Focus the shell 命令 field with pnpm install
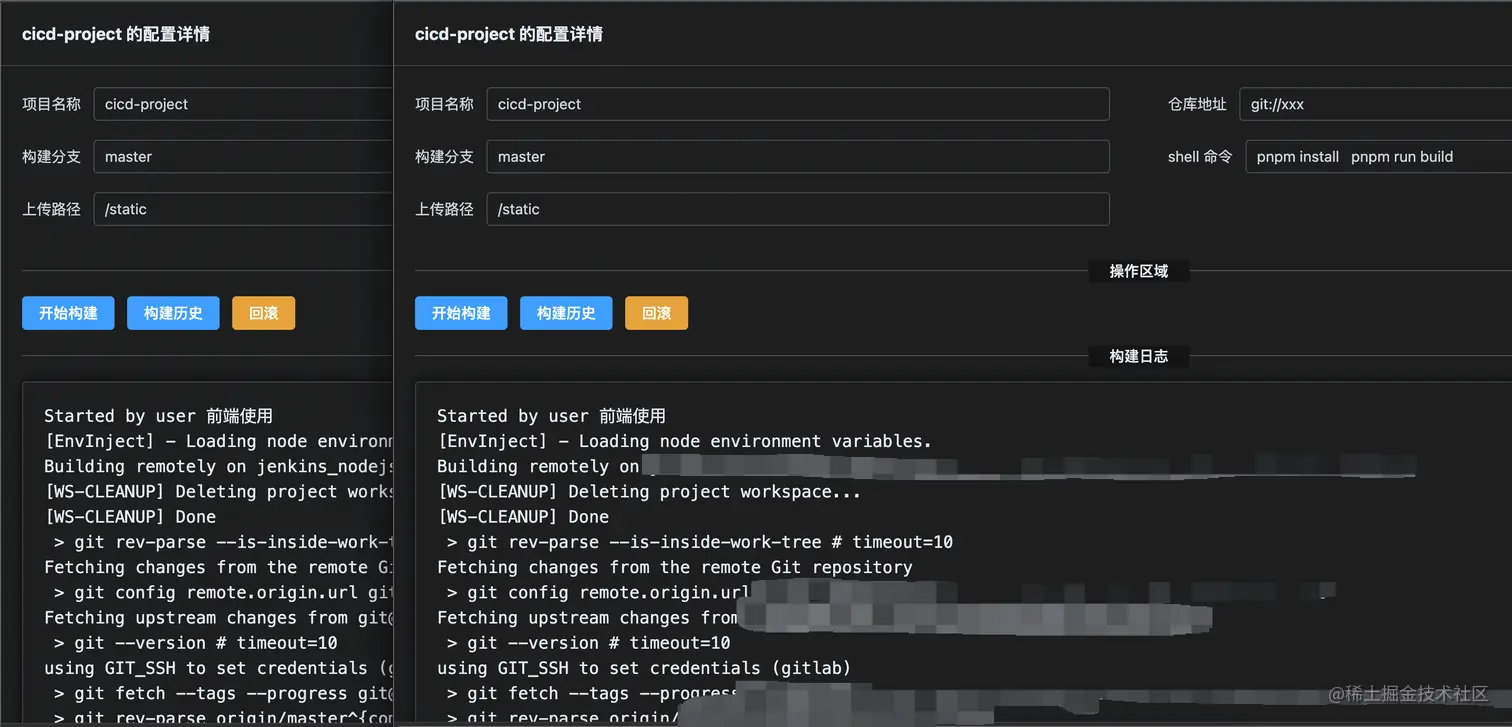Screen dimensions: 1512x727 click(x=1380, y=156)
